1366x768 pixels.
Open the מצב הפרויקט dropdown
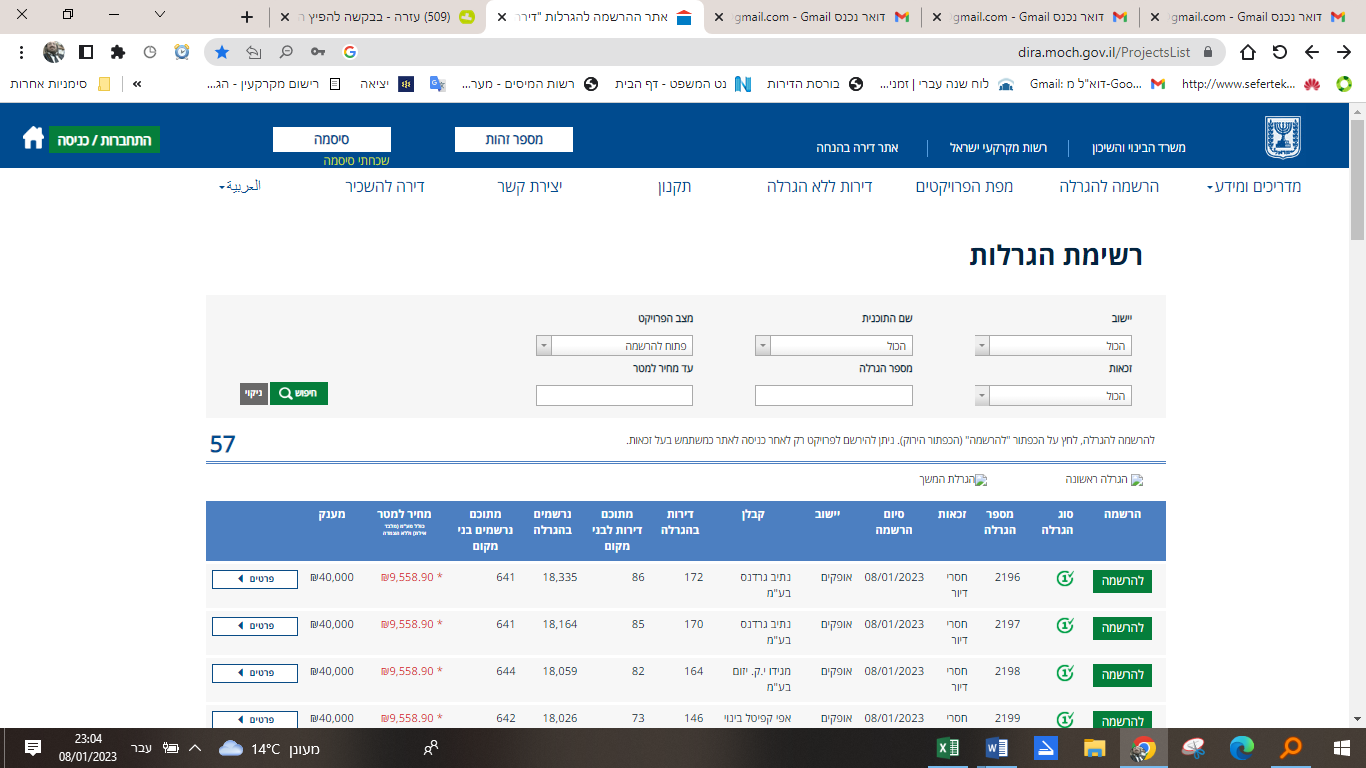614,346
